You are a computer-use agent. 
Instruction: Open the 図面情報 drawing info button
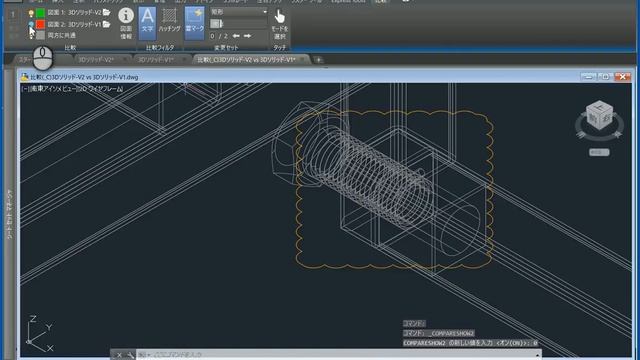coord(126,24)
